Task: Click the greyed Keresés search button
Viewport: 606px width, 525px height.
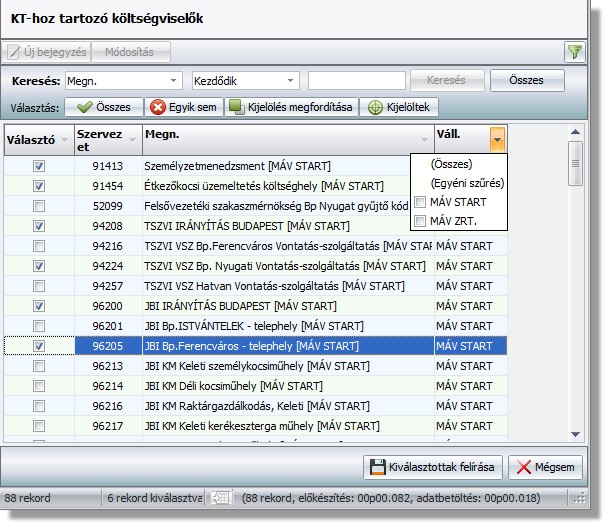Action: tap(447, 80)
